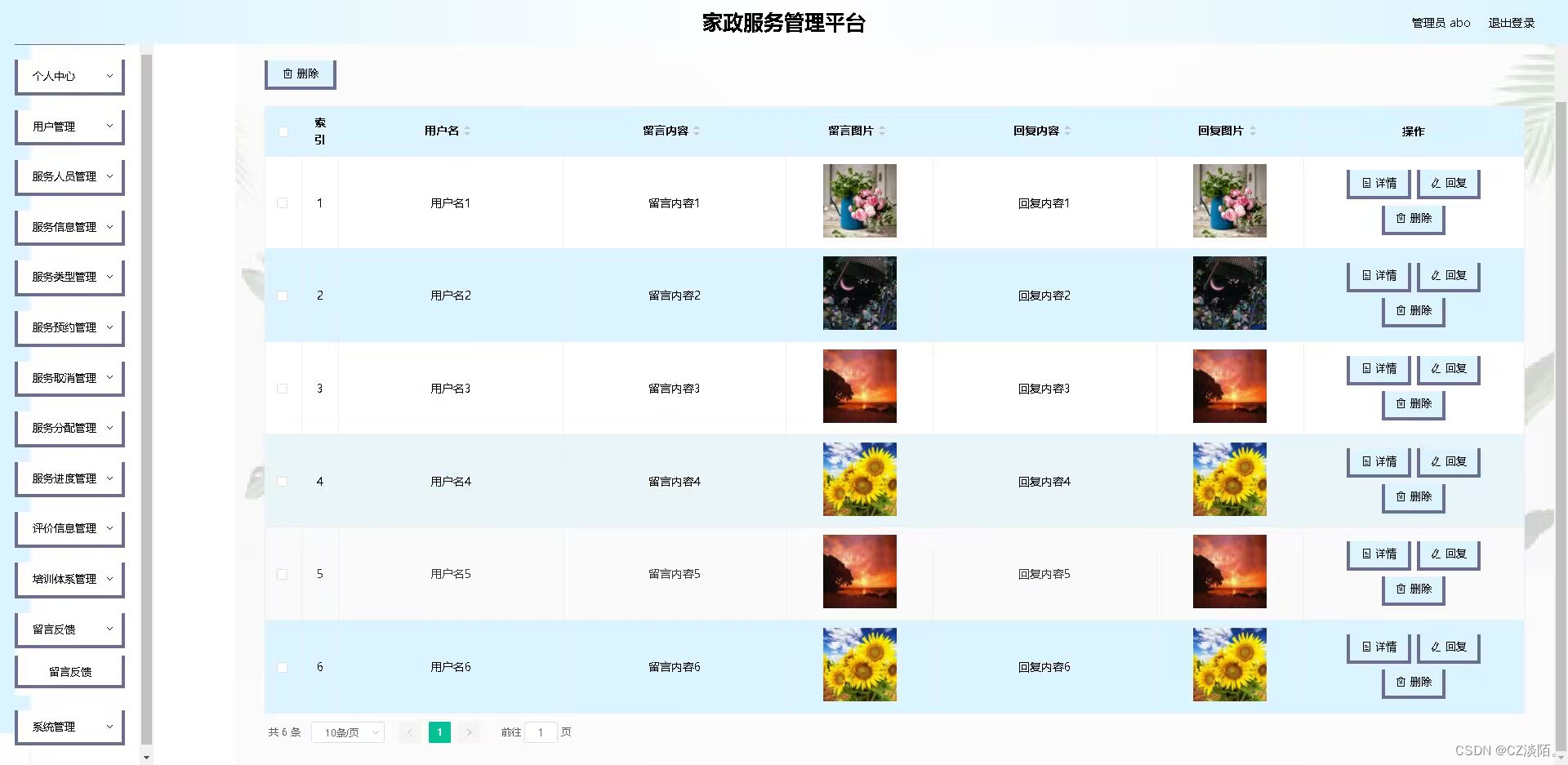Open 留言图片 flower thumbnail in row 1

[x=860, y=201]
